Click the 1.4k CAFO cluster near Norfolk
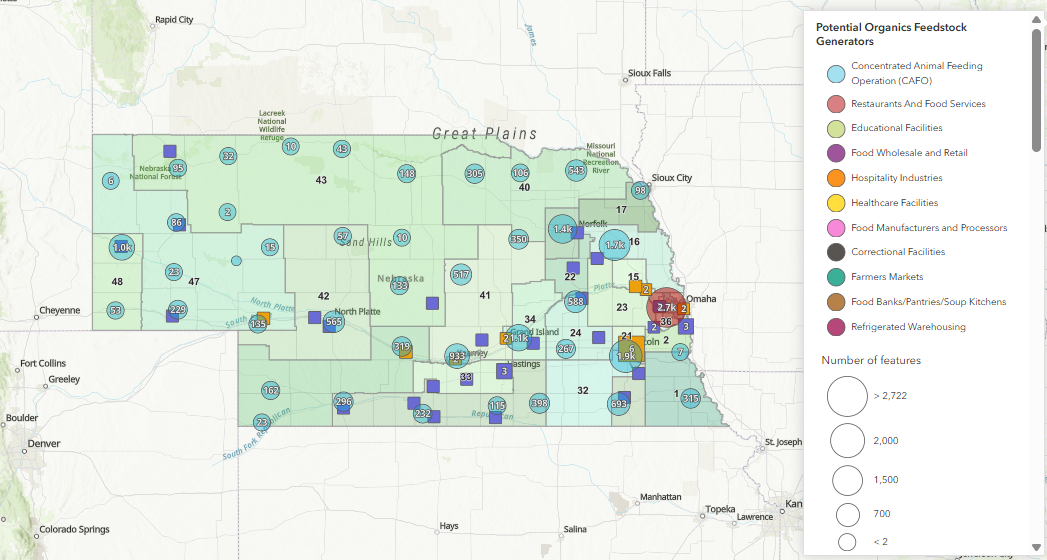Screen dimensions: 1047x560 pyautogui.click(x=562, y=229)
